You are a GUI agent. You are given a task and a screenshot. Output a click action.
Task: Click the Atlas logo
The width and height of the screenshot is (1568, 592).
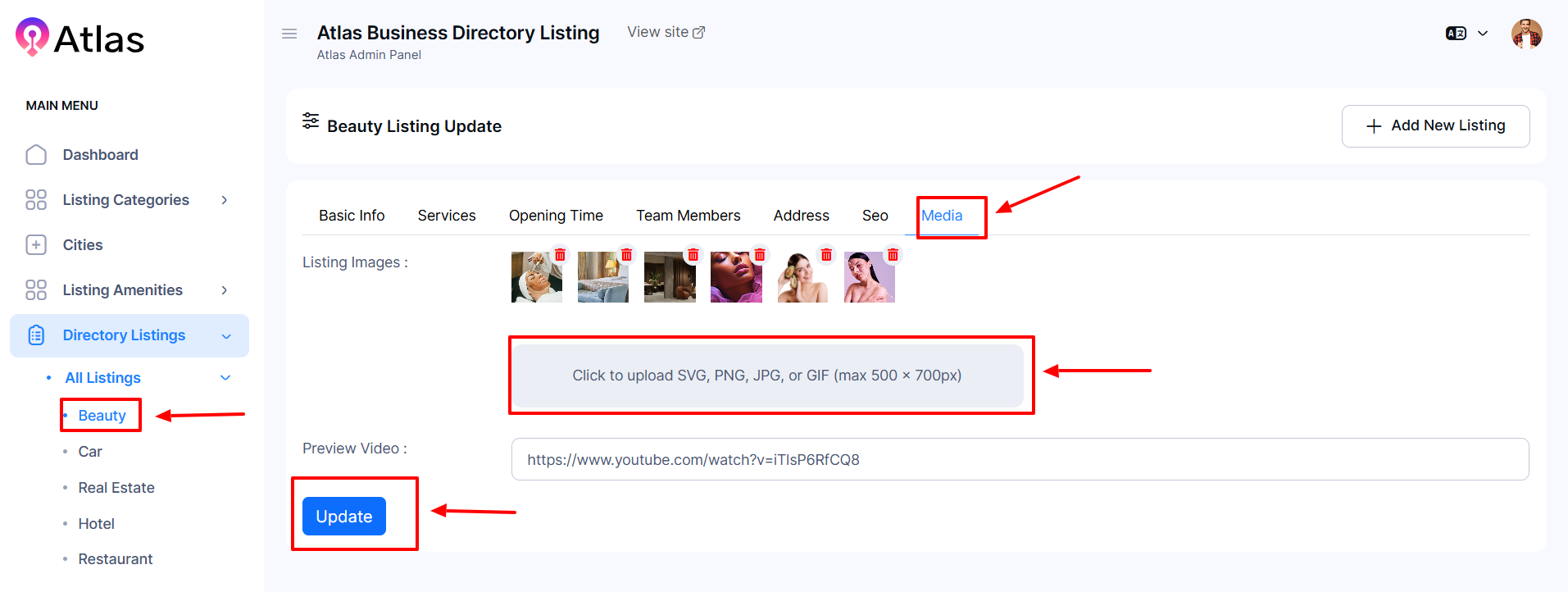coord(80,39)
